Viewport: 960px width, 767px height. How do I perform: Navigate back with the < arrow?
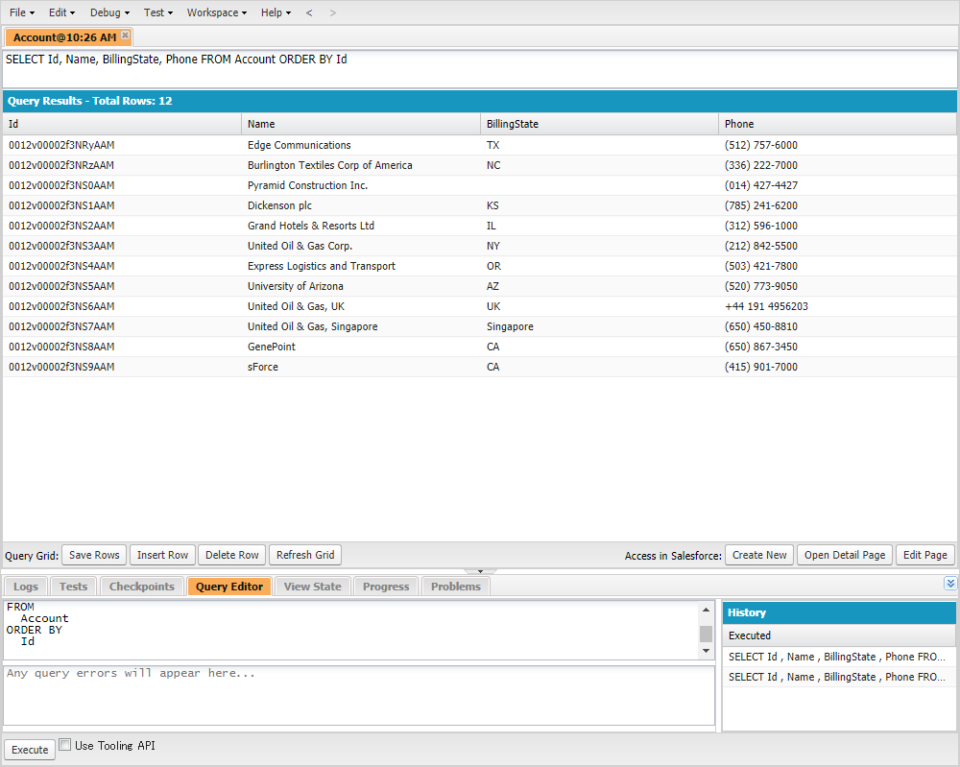pyautogui.click(x=309, y=13)
